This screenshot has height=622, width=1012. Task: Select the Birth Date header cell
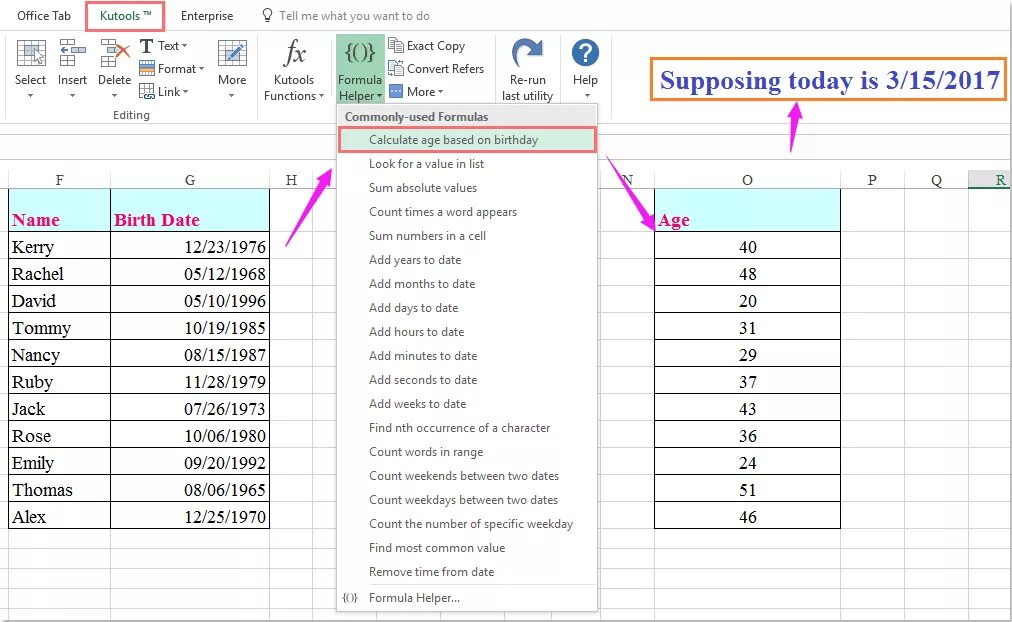click(190, 210)
